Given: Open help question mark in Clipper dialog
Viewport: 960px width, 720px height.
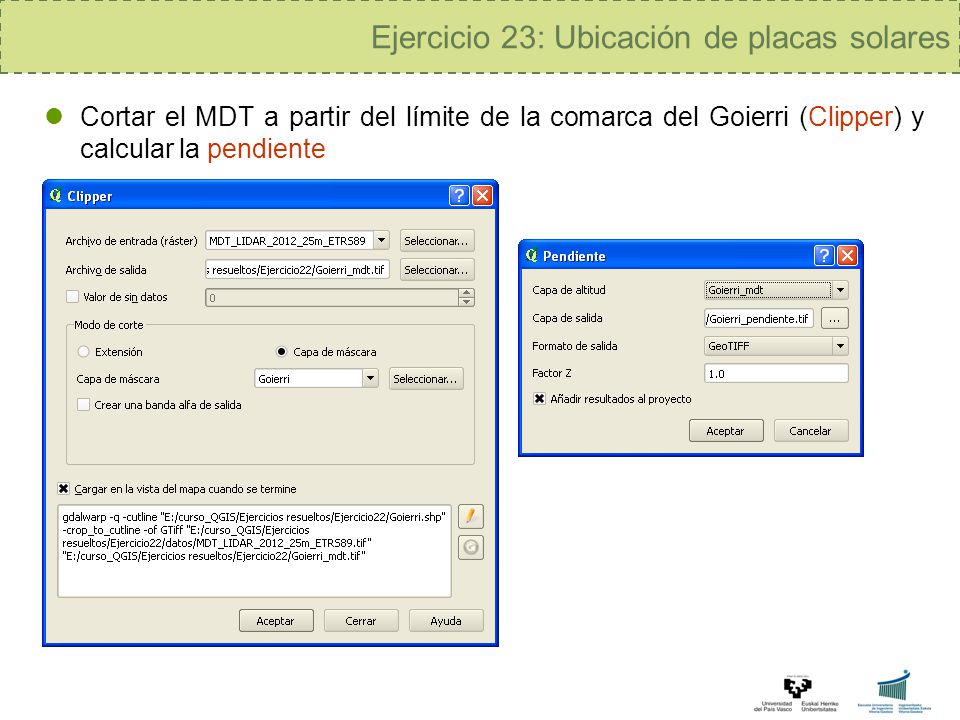Looking at the screenshot, I should click(459, 195).
